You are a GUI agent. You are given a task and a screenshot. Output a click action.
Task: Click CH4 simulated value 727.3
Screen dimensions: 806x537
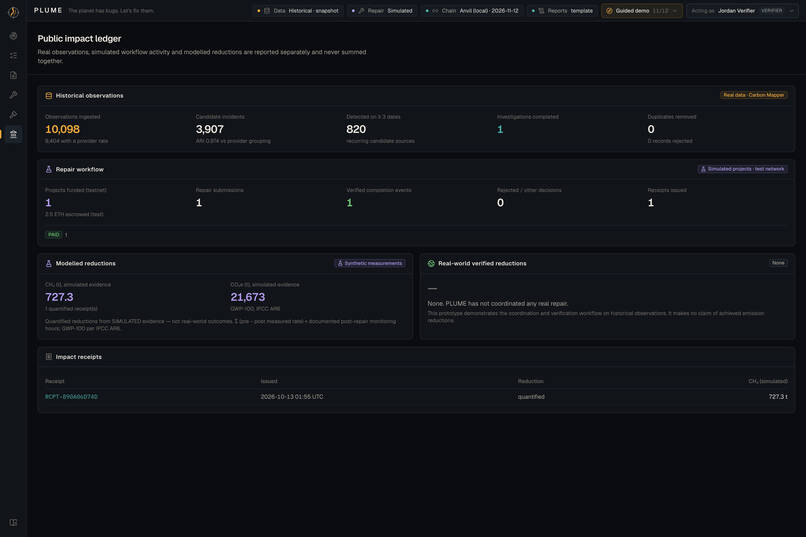(59, 297)
